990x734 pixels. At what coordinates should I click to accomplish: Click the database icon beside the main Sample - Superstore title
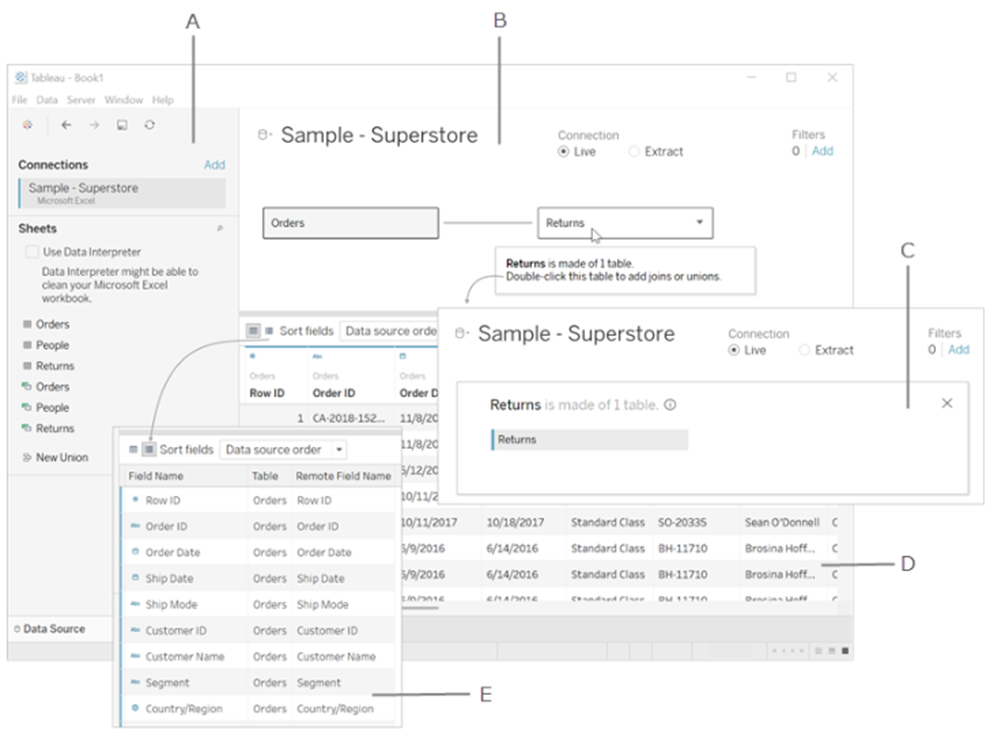tap(265, 134)
